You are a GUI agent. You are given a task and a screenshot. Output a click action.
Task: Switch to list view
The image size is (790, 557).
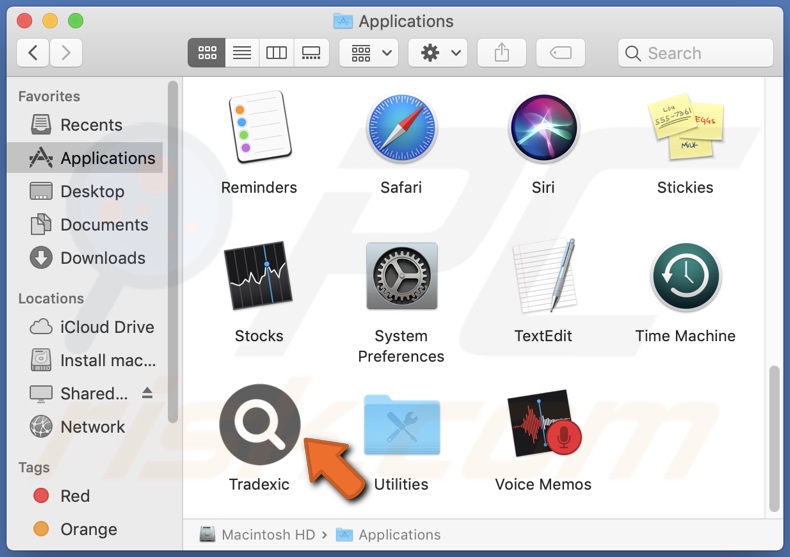pyautogui.click(x=242, y=52)
